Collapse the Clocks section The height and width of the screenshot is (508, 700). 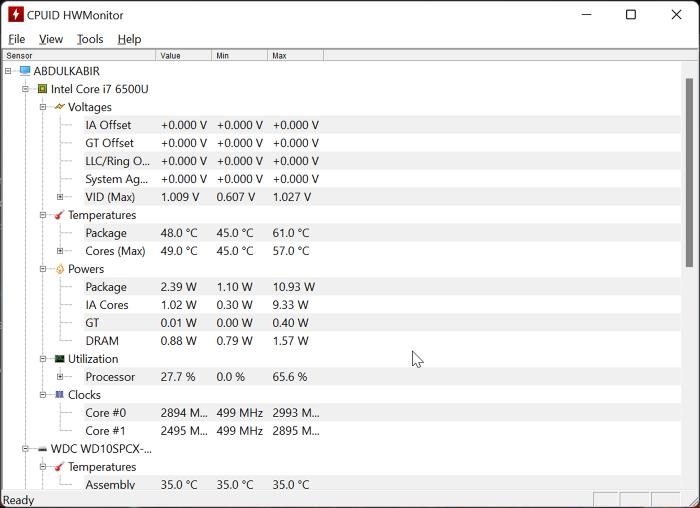(43, 395)
